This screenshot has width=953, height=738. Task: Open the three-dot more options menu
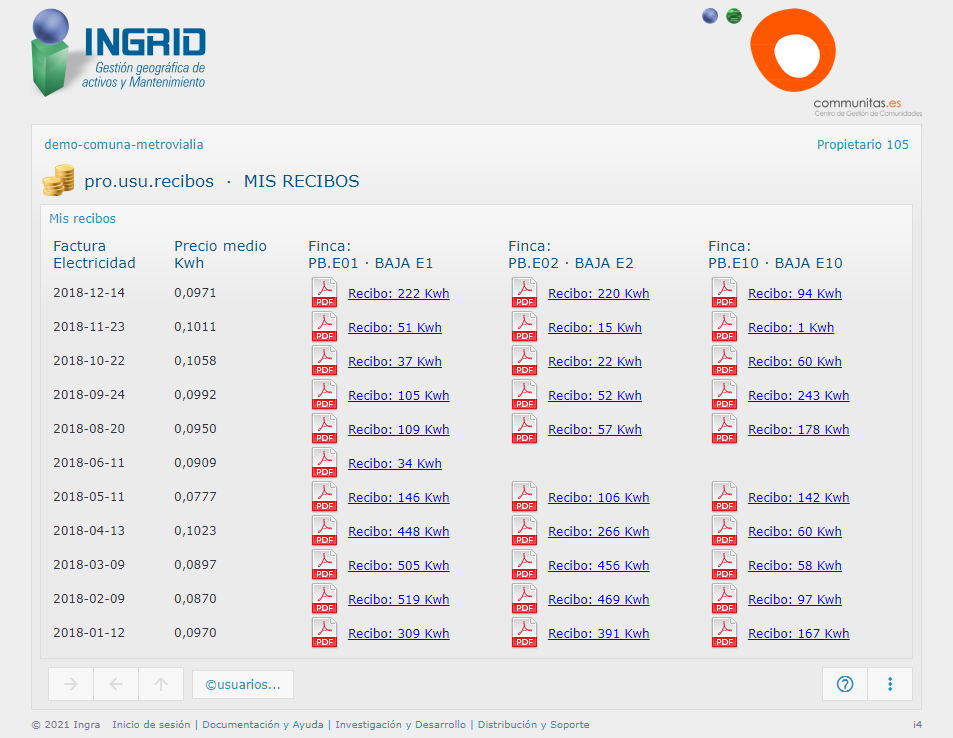pyautogui.click(x=889, y=685)
